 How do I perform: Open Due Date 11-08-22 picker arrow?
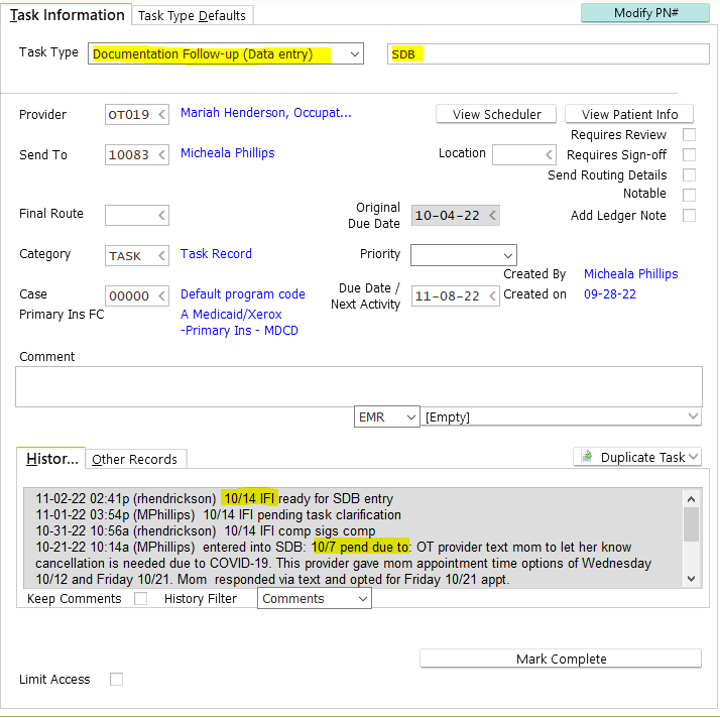(x=492, y=297)
